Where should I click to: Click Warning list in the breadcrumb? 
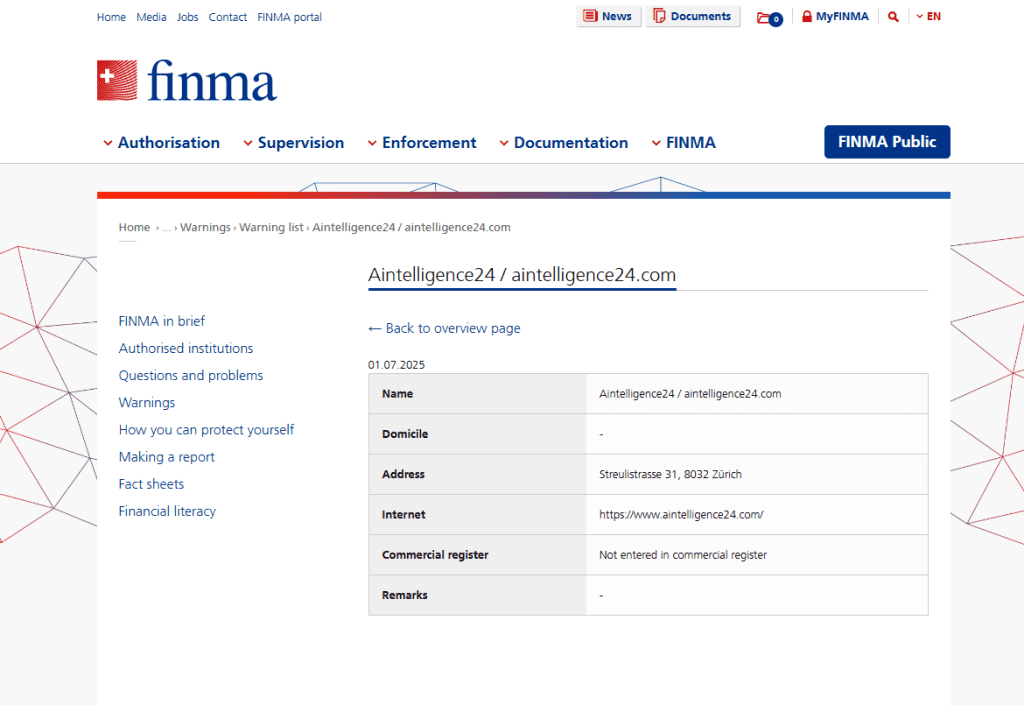[271, 227]
